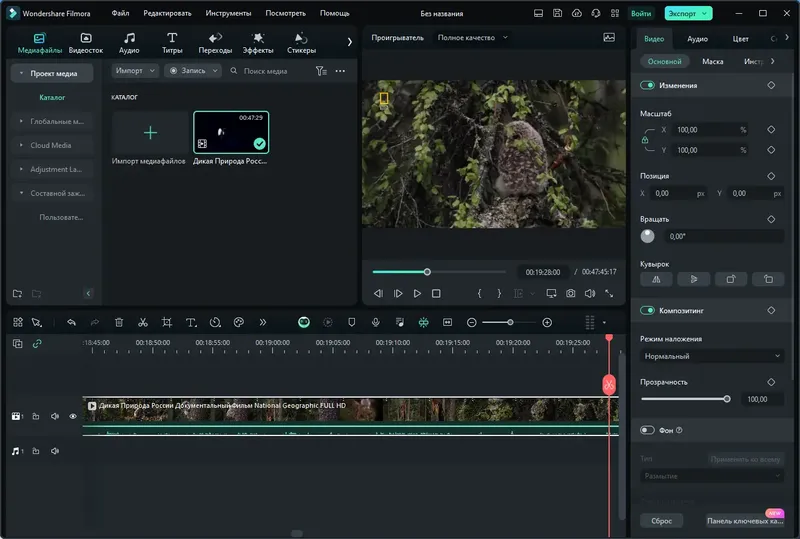Click the Сброс button
The image size is (800, 539).
pyautogui.click(x=661, y=521)
